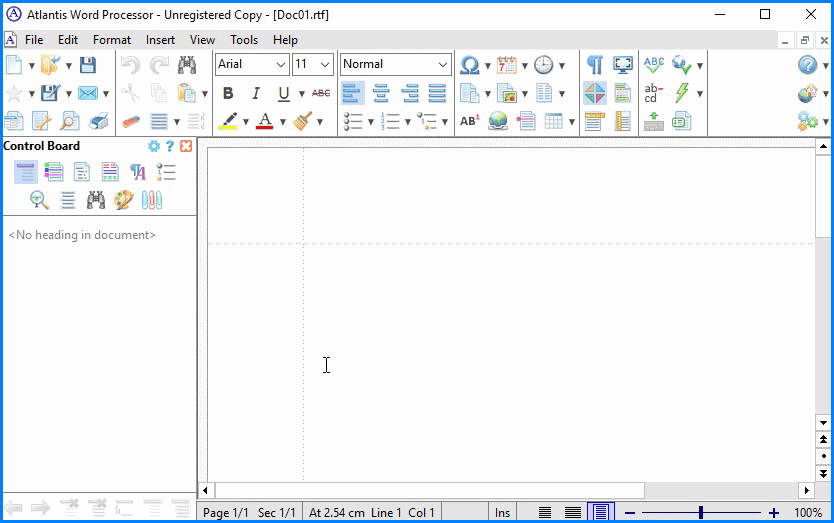Viewport: 834px width, 523px height.
Task: Toggle Underline formatting
Action: point(283,93)
